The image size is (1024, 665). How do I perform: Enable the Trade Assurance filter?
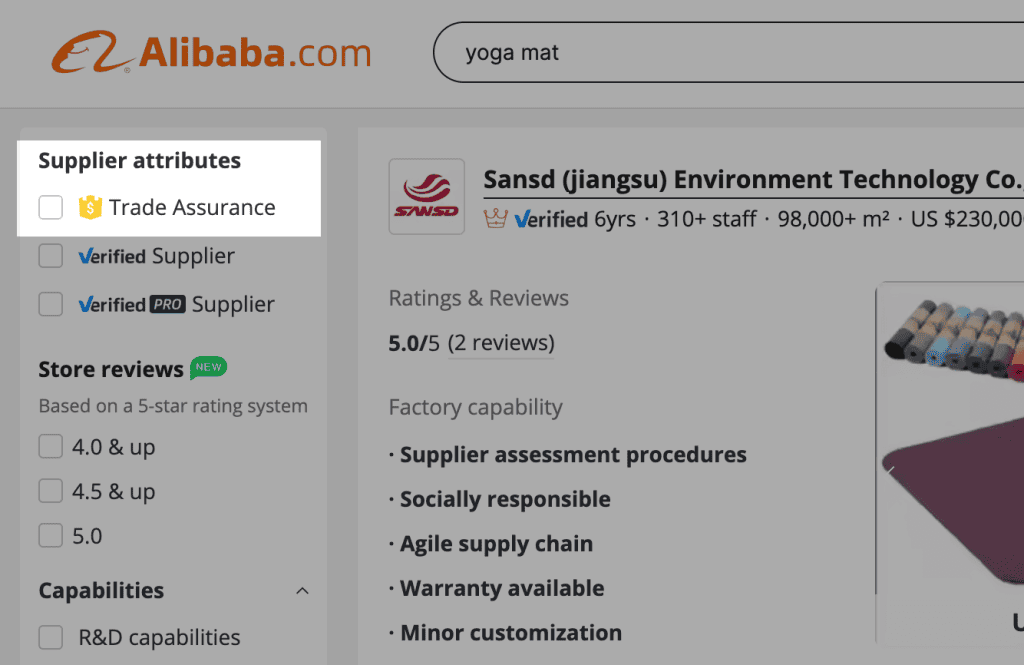pos(50,207)
